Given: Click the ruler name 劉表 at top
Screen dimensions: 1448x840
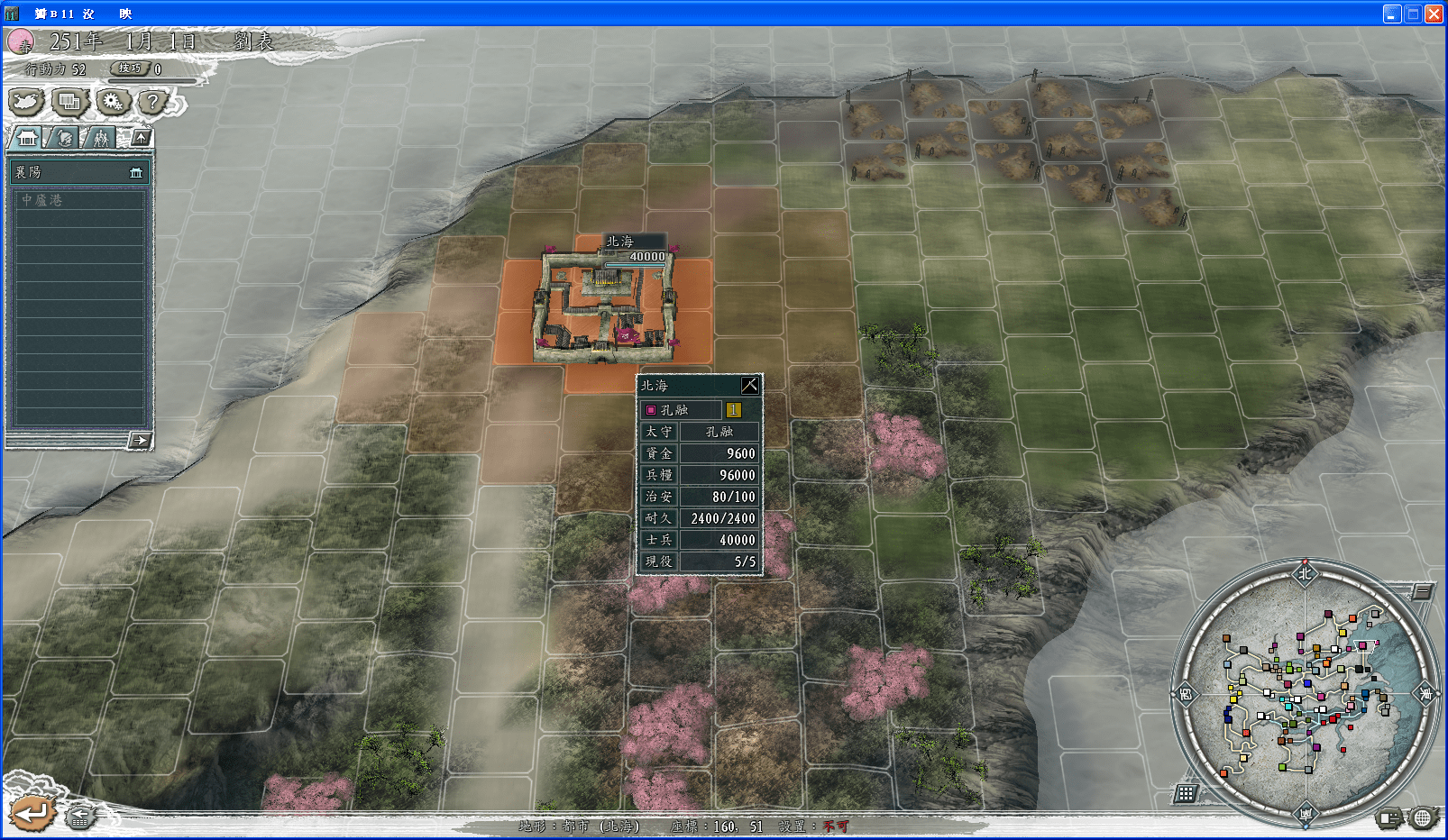Looking at the screenshot, I should [253, 41].
